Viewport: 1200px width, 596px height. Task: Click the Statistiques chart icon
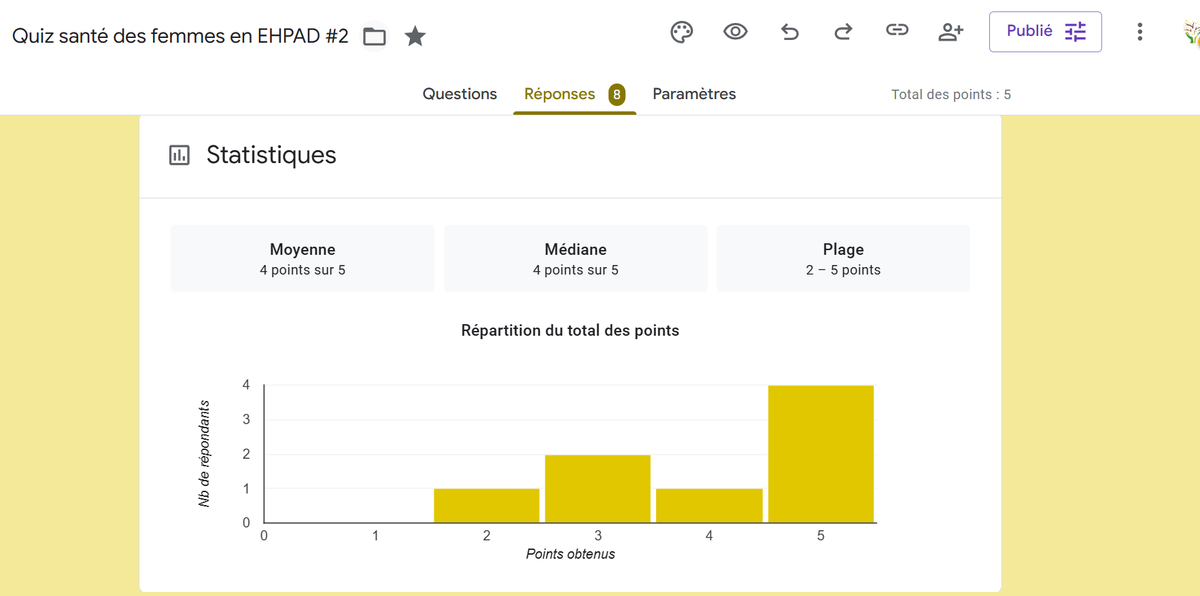click(x=180, y=155)
